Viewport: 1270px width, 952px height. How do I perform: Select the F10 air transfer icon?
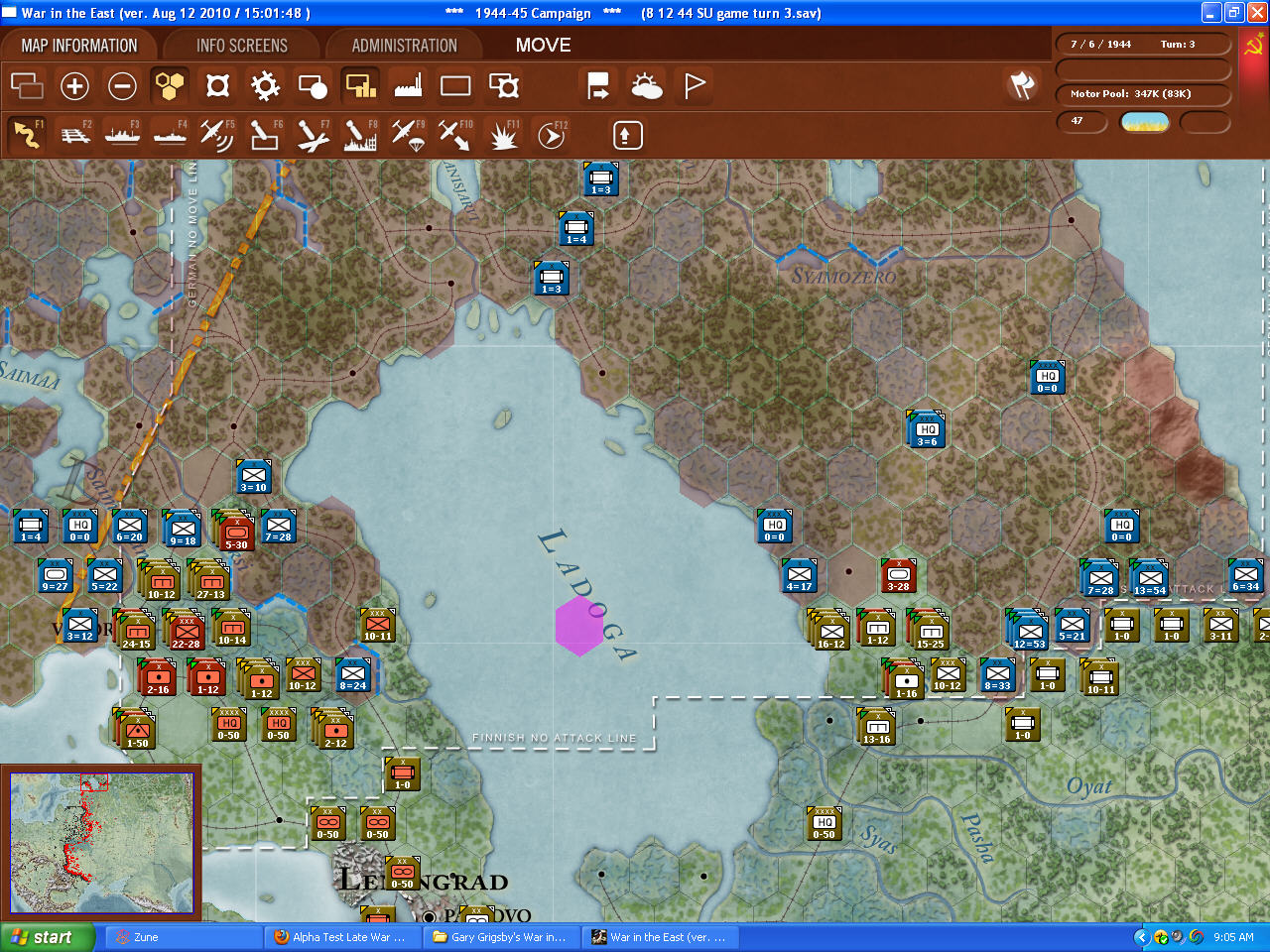455,135
